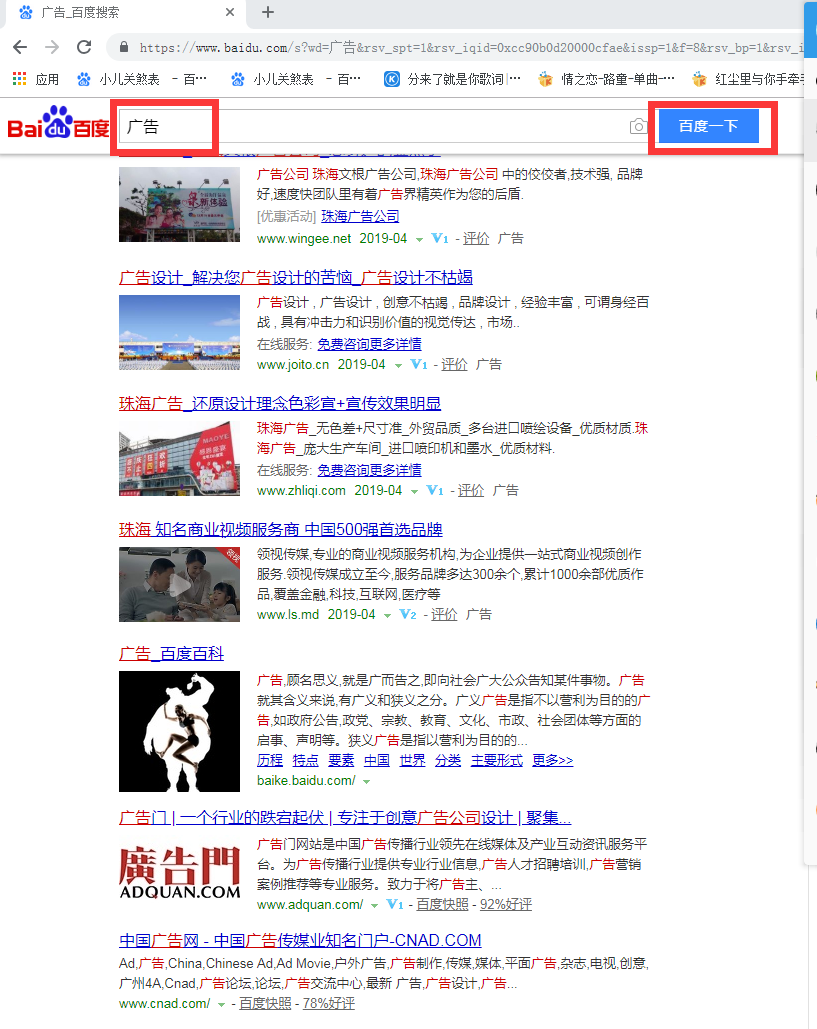Open the 珠海广告公司 优惠活动 link
This screenshot has width=817, height=1029.
360,217
